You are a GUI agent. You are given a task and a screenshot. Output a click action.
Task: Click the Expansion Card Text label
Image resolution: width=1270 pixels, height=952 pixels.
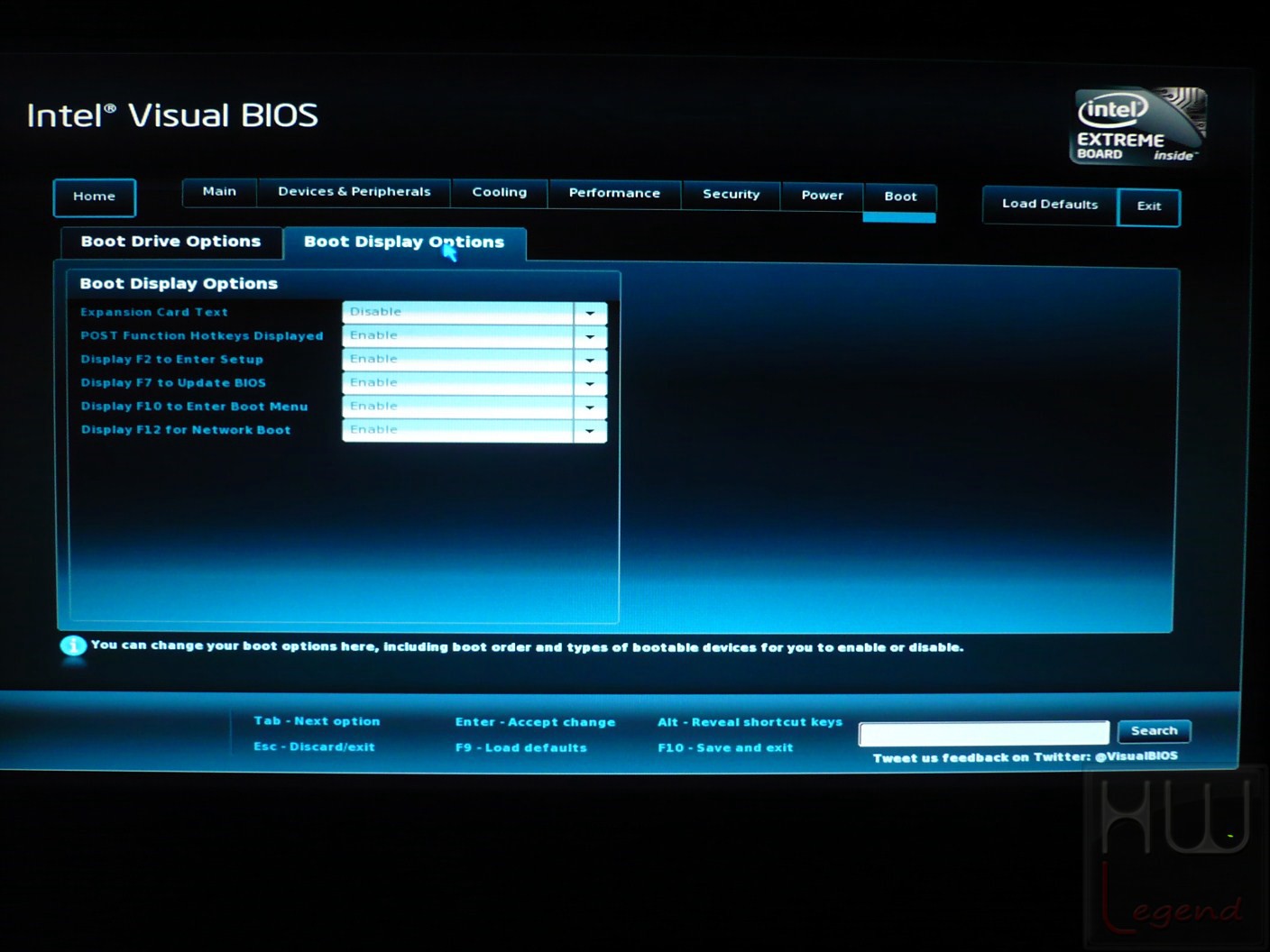coord(154,312)
